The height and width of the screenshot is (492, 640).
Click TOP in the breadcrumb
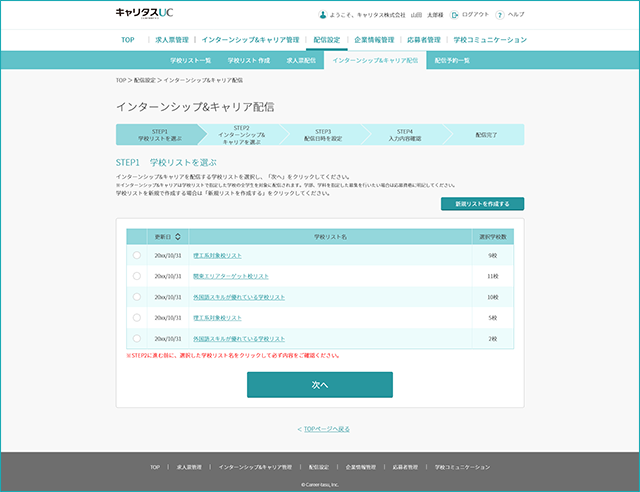[121, 80]
